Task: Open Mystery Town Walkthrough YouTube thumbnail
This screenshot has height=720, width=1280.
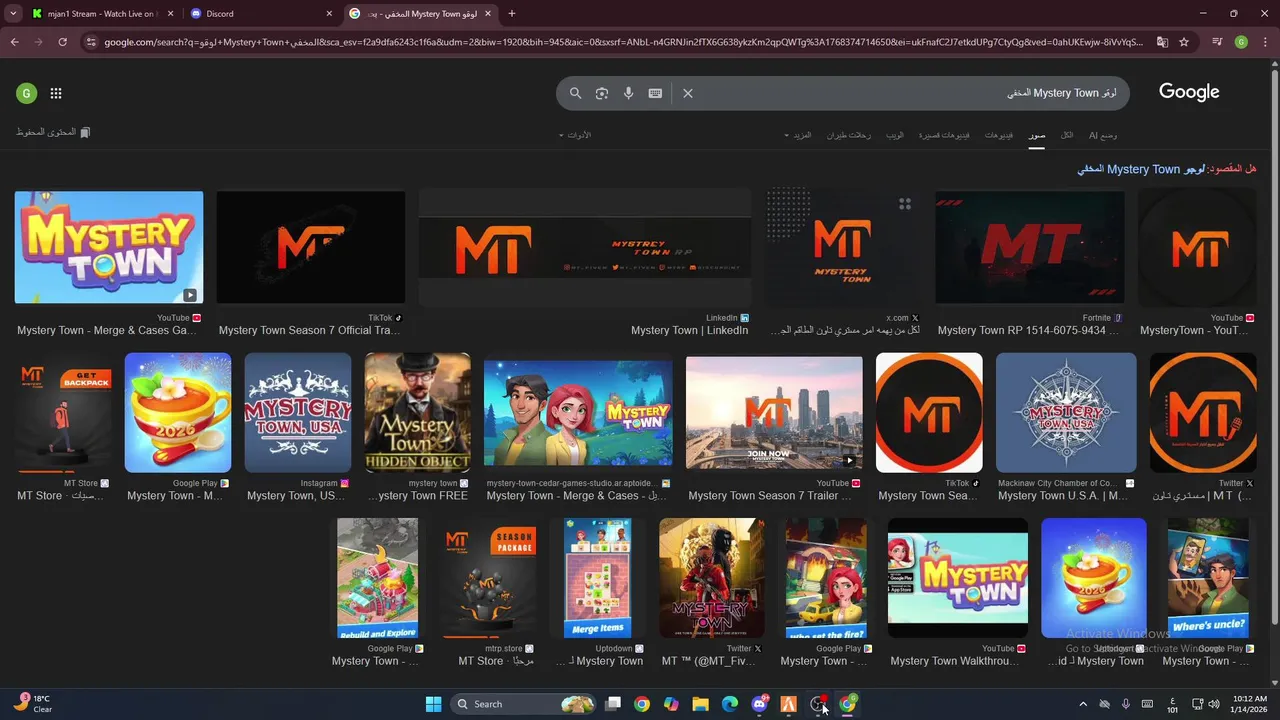Action: (958, 578)
